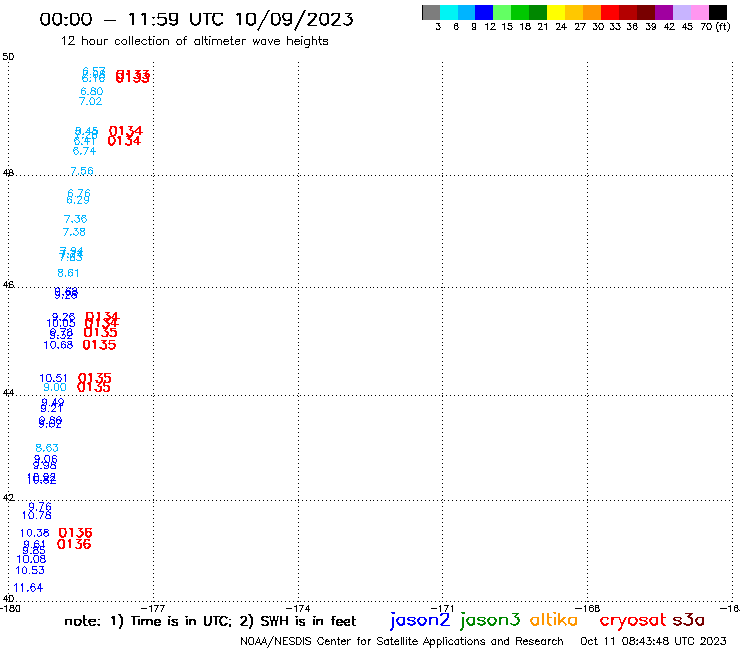The image size is (740, 650).
Task: Click the red 0135 time next to 10.68
Action: pyautogui.click(x=99, y=345)
